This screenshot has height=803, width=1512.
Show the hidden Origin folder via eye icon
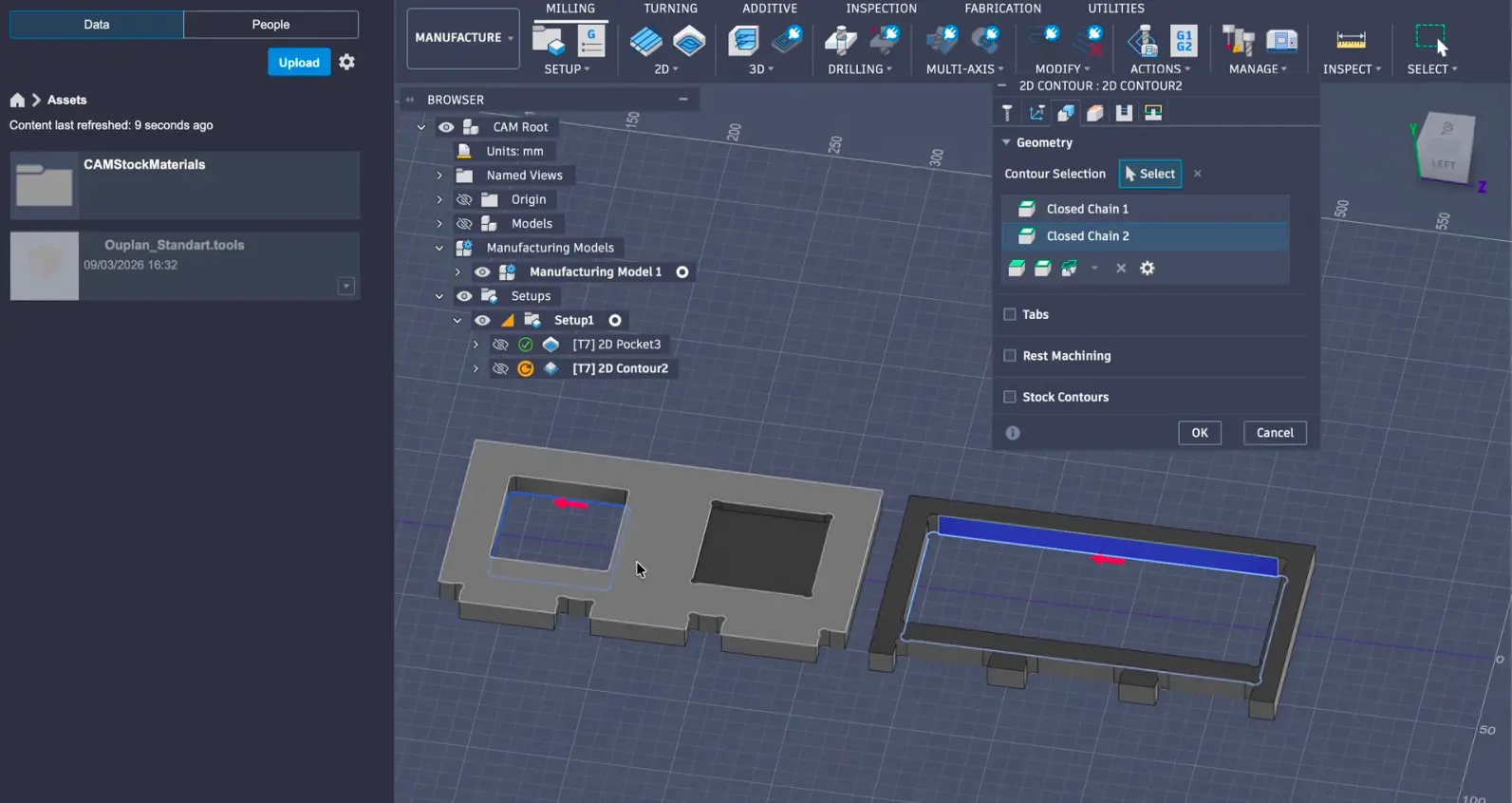click(x=464, y=199)
